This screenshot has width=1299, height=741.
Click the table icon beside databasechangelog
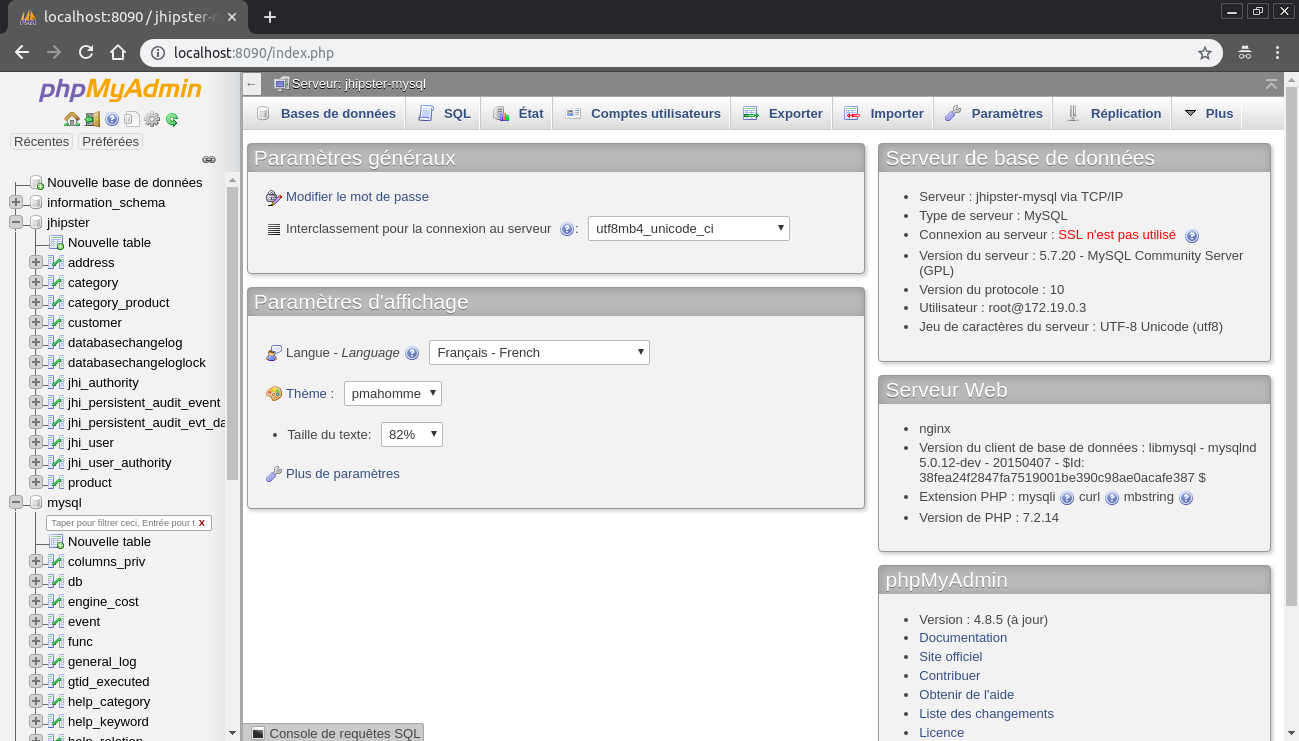click(57, 342)
